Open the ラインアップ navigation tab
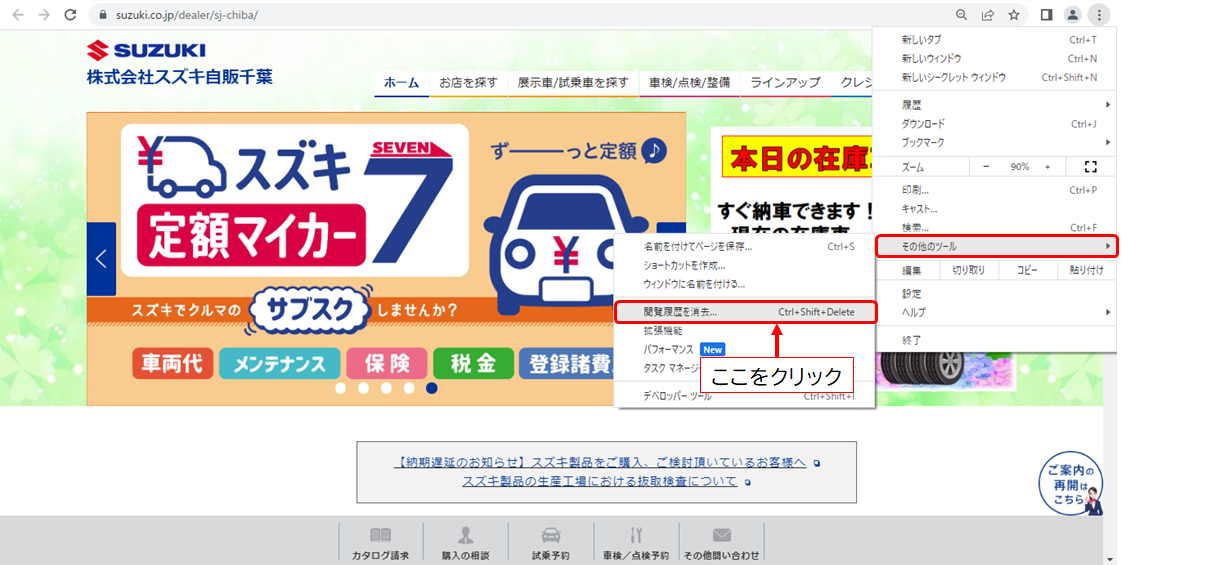The width and height of the screenshot is (1217, 565). coord(785,83)
